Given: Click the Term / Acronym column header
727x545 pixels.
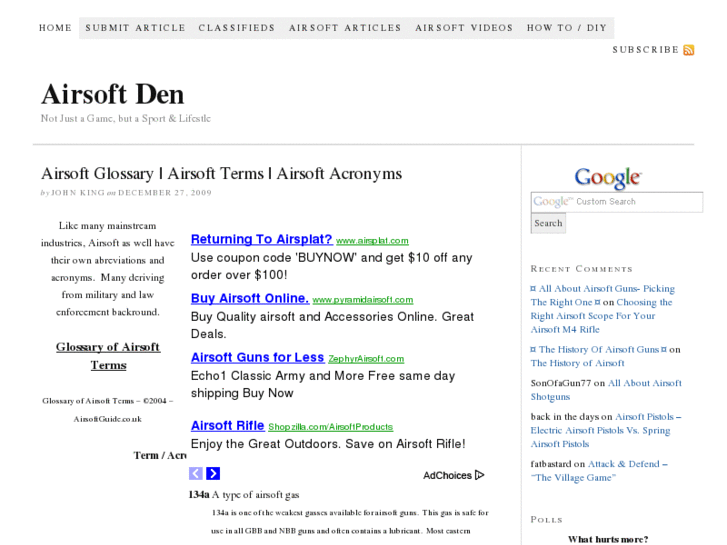Looking at the screenshot, I should pyautogui.click(x=160, y=455).
